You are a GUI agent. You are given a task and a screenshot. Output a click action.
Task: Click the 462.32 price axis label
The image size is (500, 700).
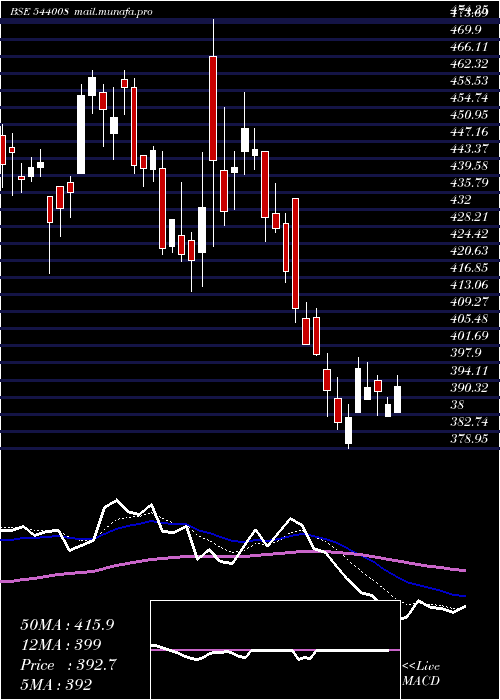pyautogui.click(x=469, y=64)
